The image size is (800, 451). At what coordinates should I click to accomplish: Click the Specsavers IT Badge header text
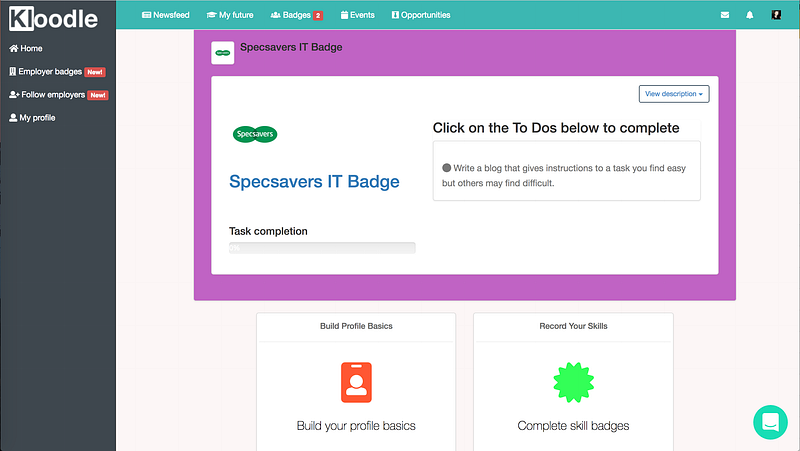click(291, 47)
